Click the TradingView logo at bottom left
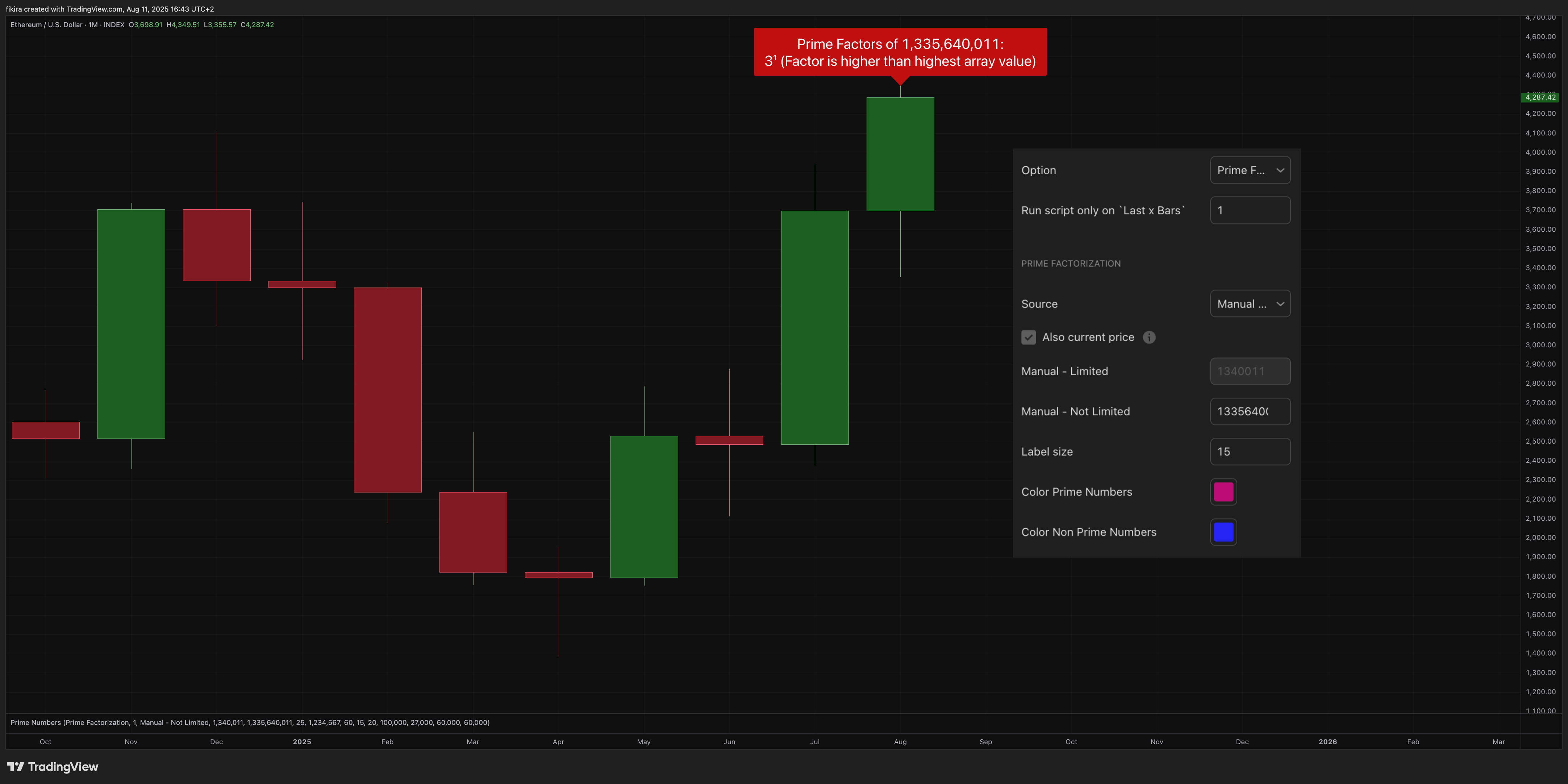 pos(52,767)
